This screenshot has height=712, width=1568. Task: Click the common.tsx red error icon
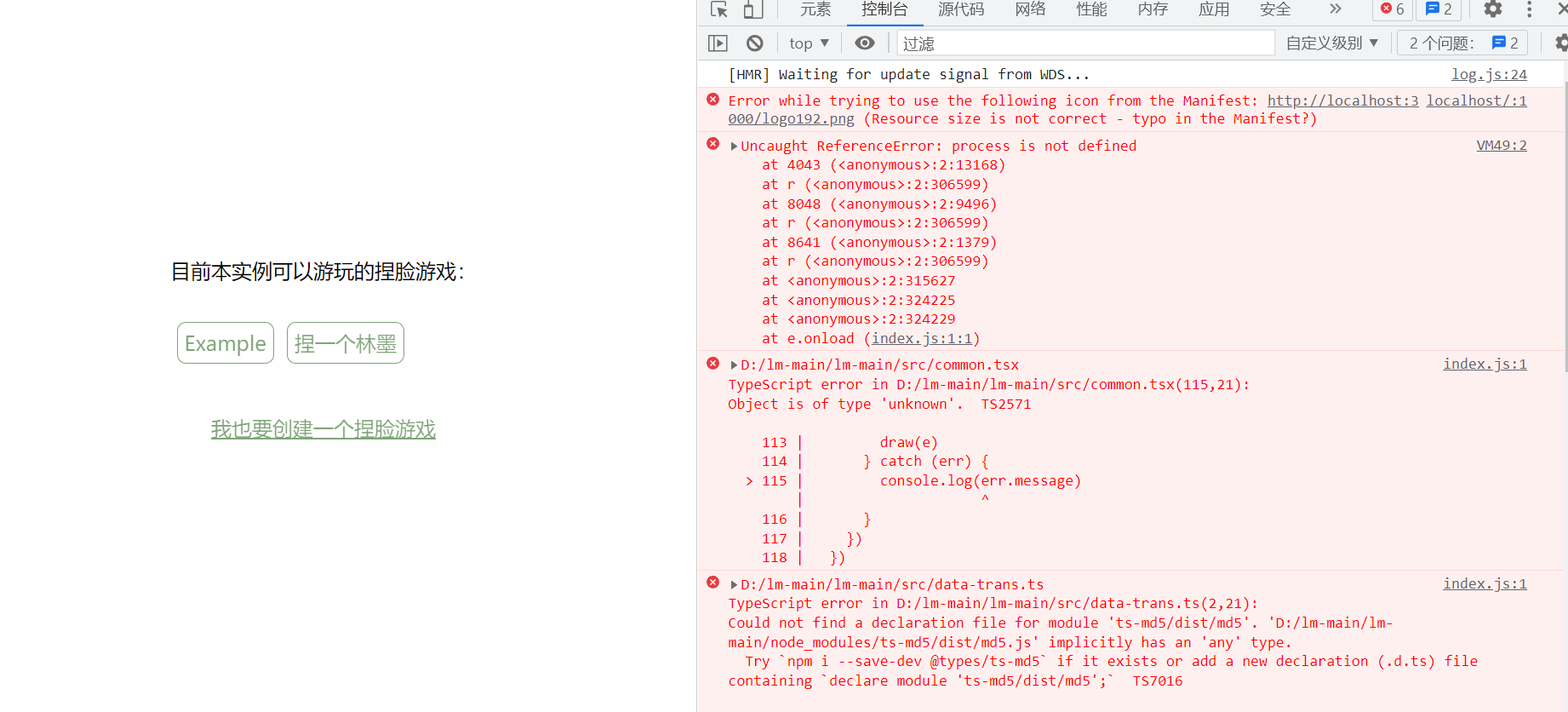[713, 364]
